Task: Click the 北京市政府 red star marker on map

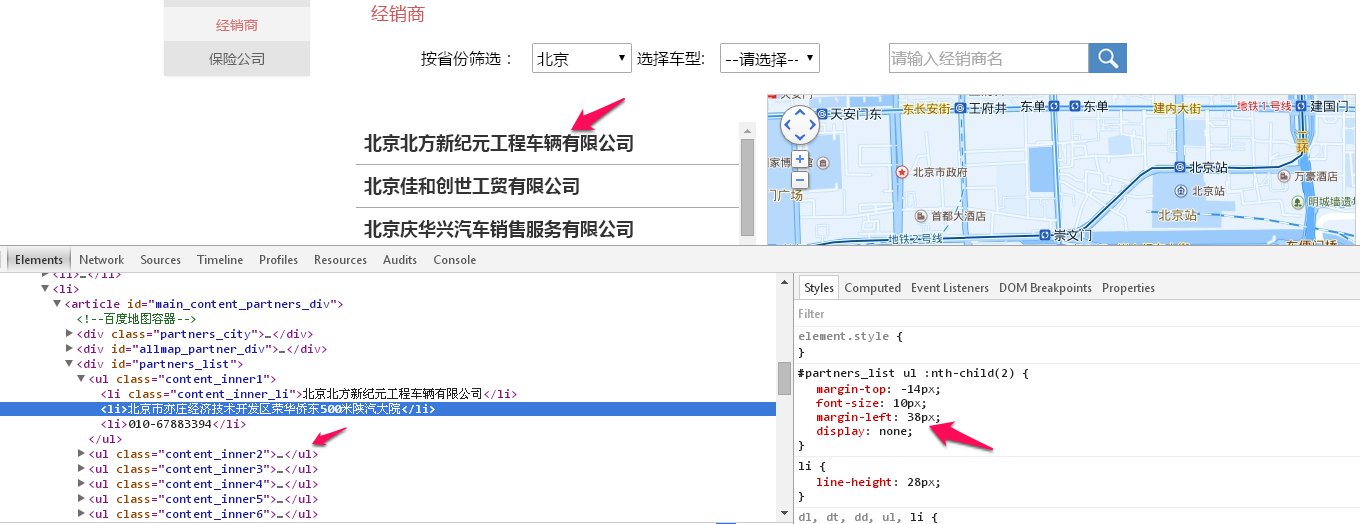Action: pyautogui.click(x=902, y=172)
